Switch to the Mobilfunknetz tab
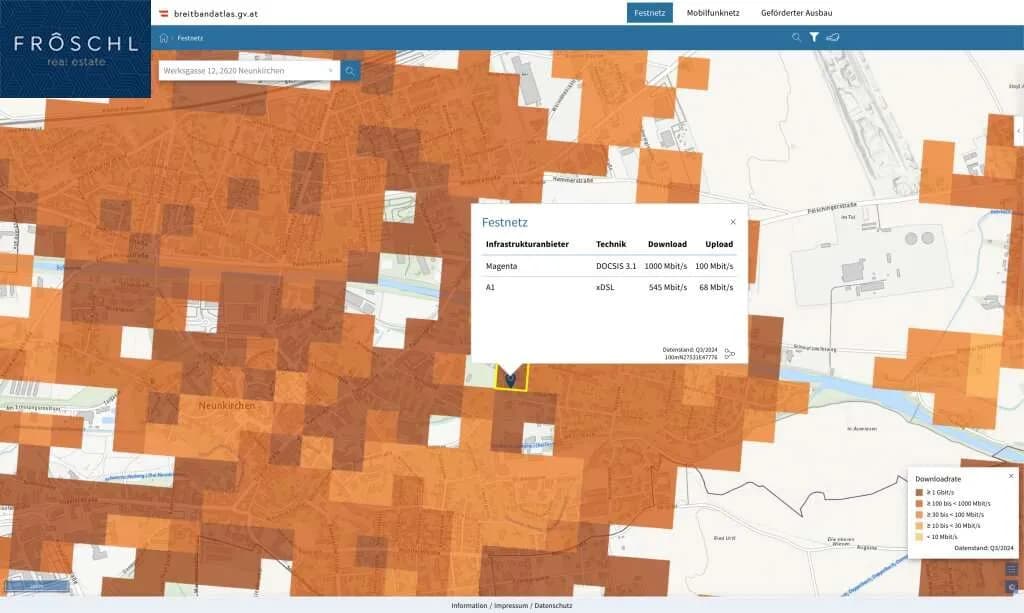This screenshot has height=613, width=1024. coord(712,12)
